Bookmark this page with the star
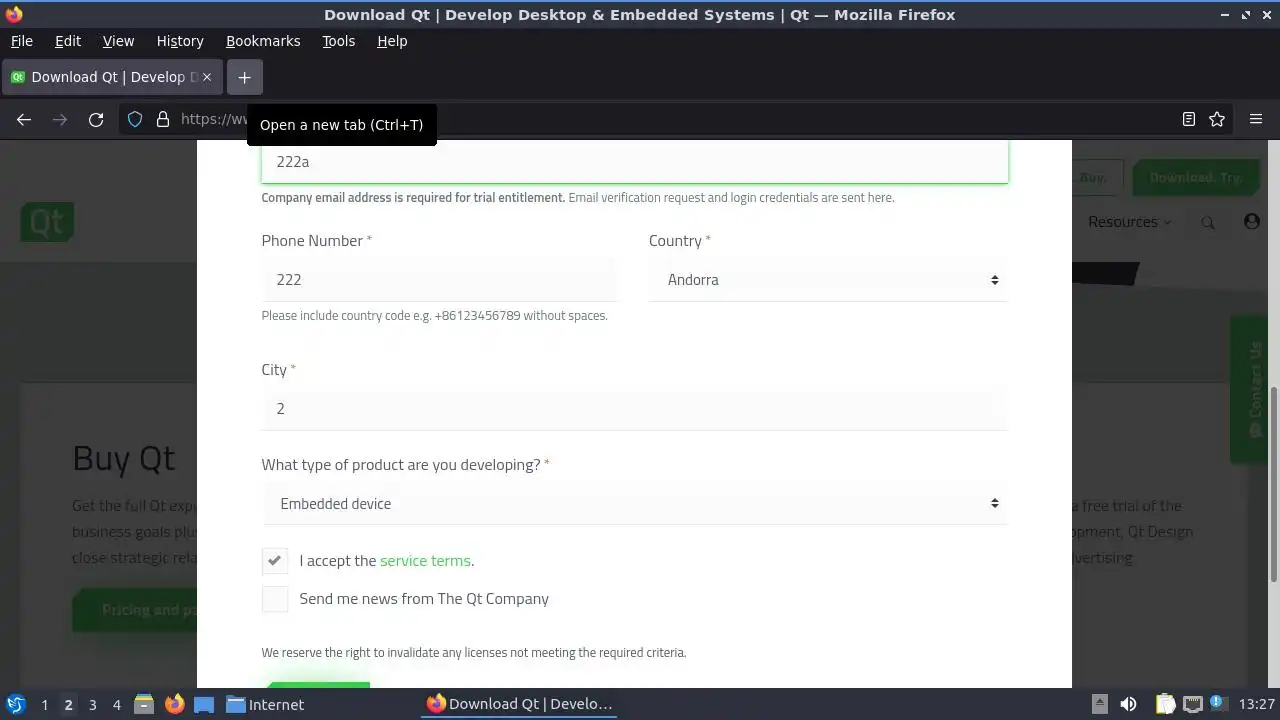 [1217, 119]
